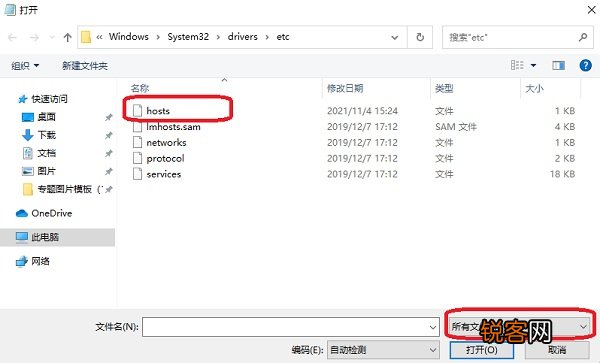Click the pin icon beside 桌面
Viewport: 600px width, 363px height.
click(109, 117)
